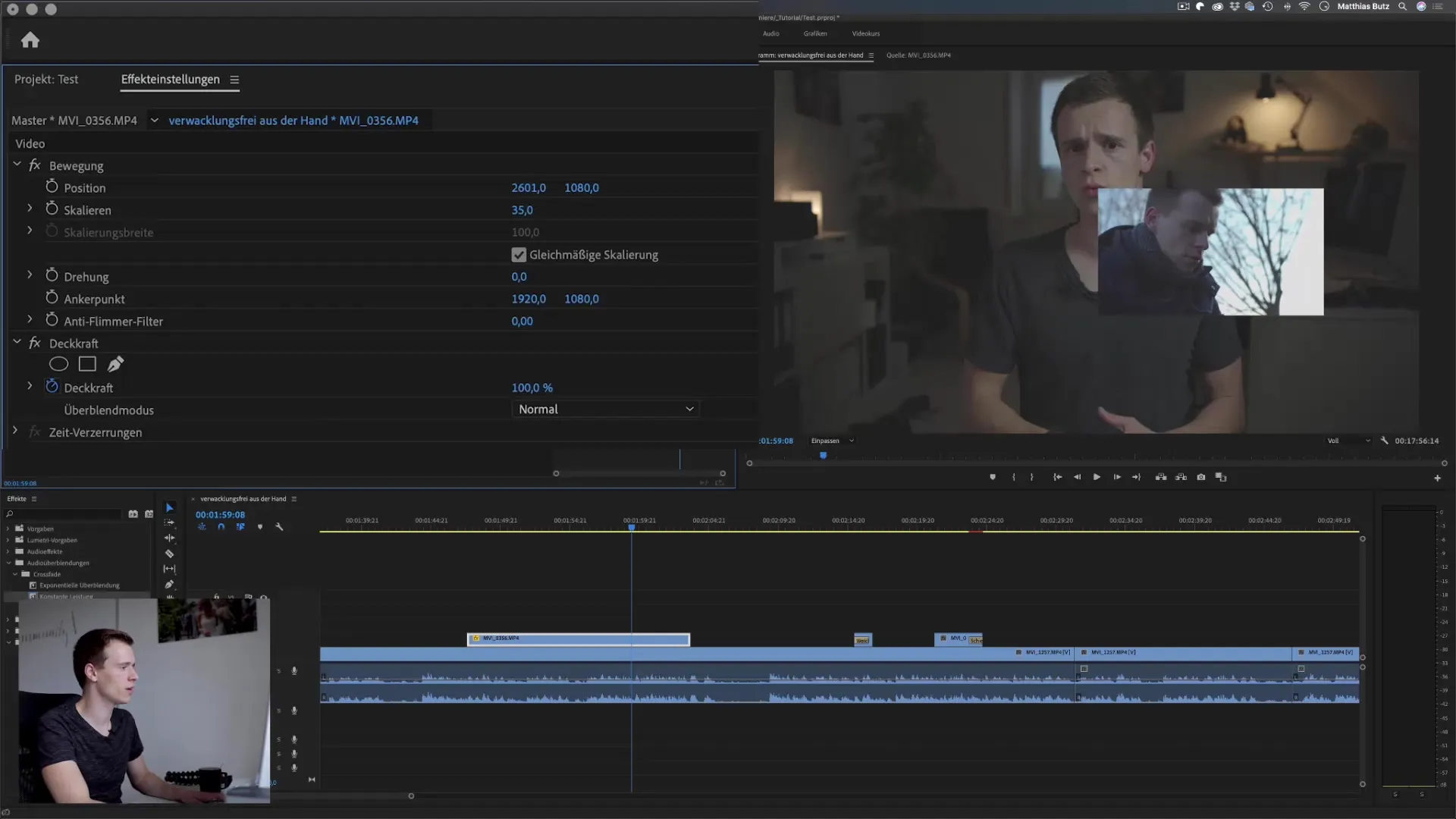Expand the Anti-Flimmer-Filter property
Viewport: 1456px width, 819px height.
(x=30, y=320)
